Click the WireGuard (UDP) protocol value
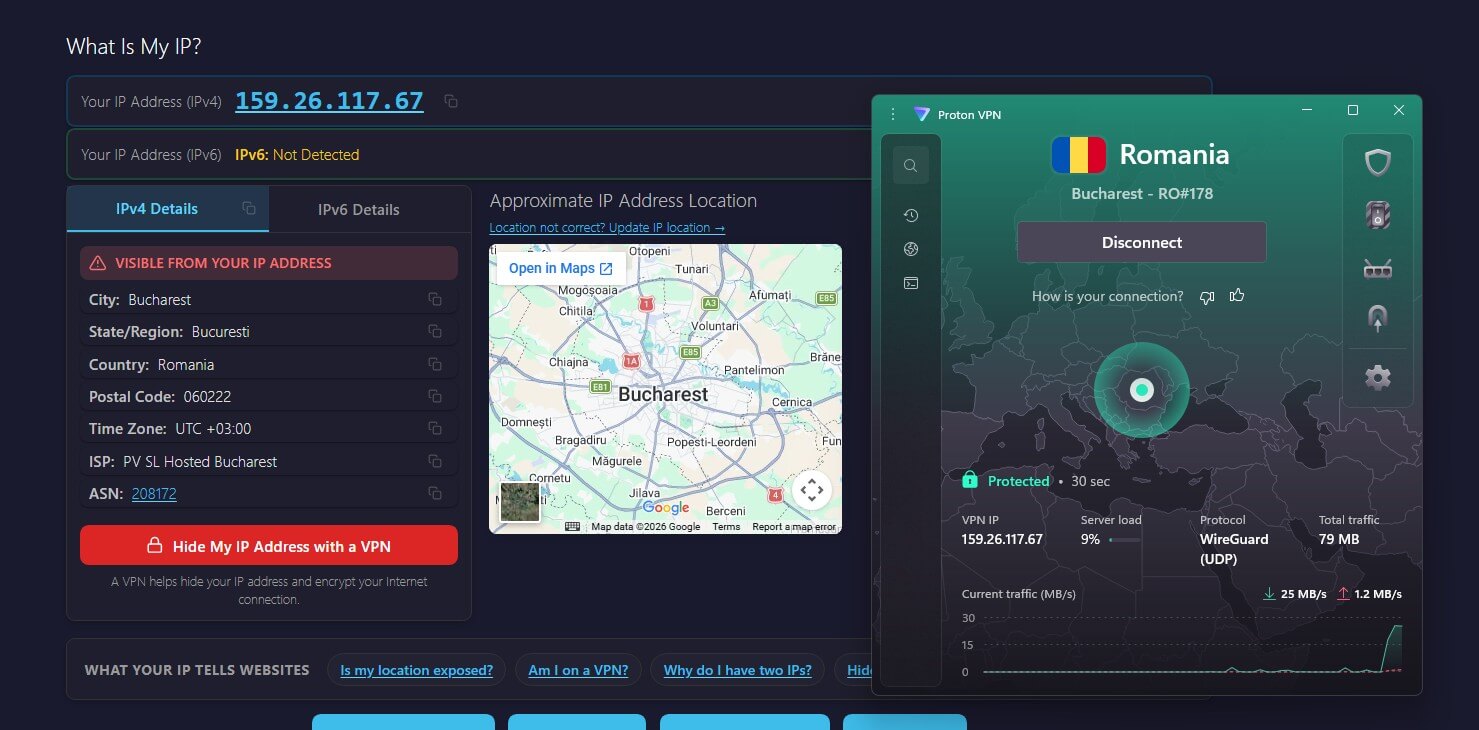 (x=1234, y=549)
